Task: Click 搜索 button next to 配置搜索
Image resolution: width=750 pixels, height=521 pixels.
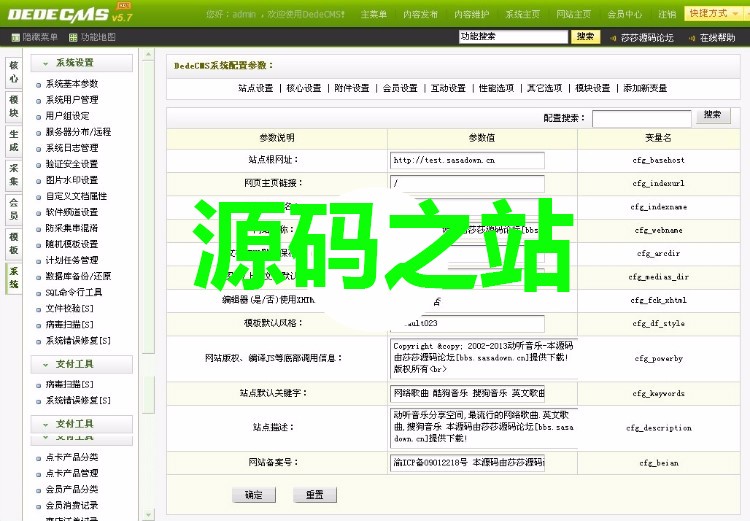Action: tap(712, 115)
